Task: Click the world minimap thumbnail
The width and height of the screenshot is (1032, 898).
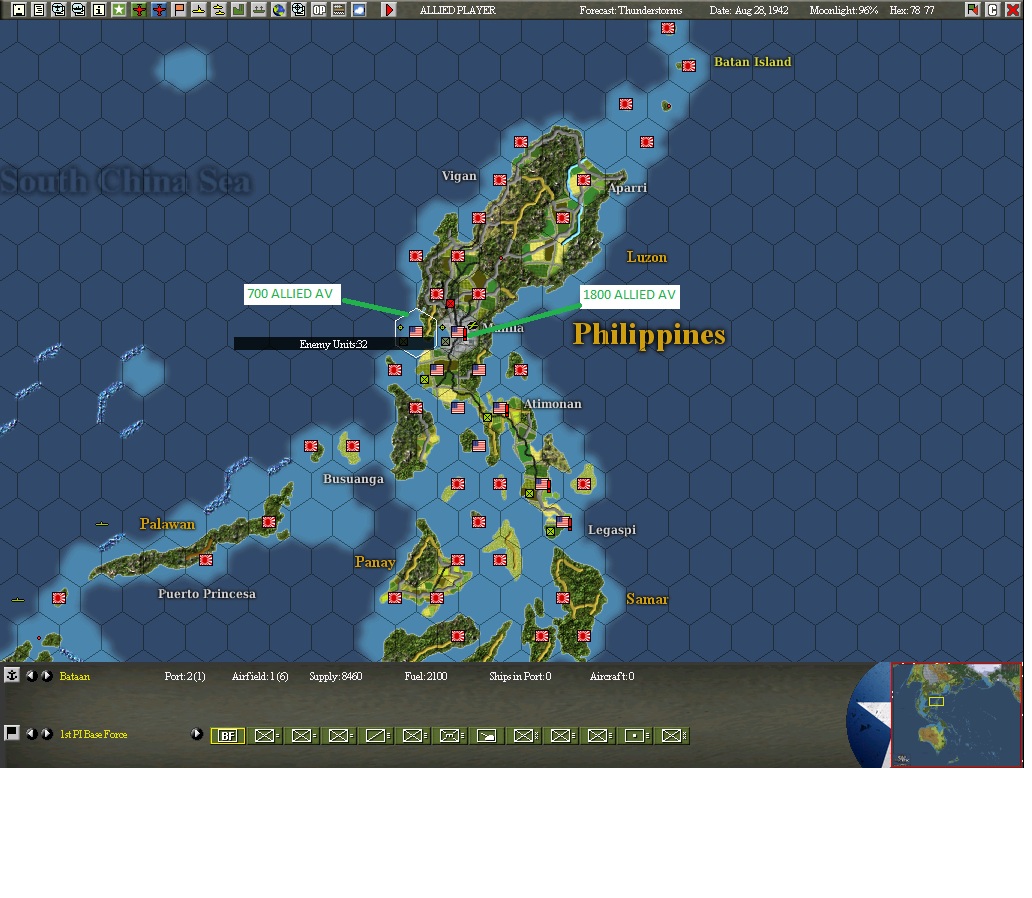Action: 956,715
